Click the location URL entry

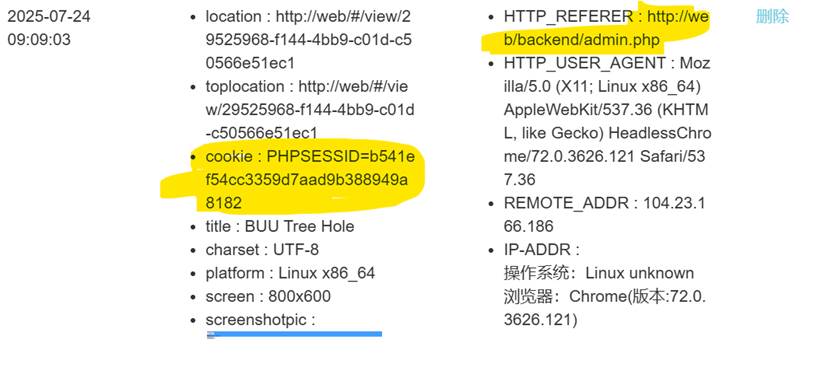308,40
